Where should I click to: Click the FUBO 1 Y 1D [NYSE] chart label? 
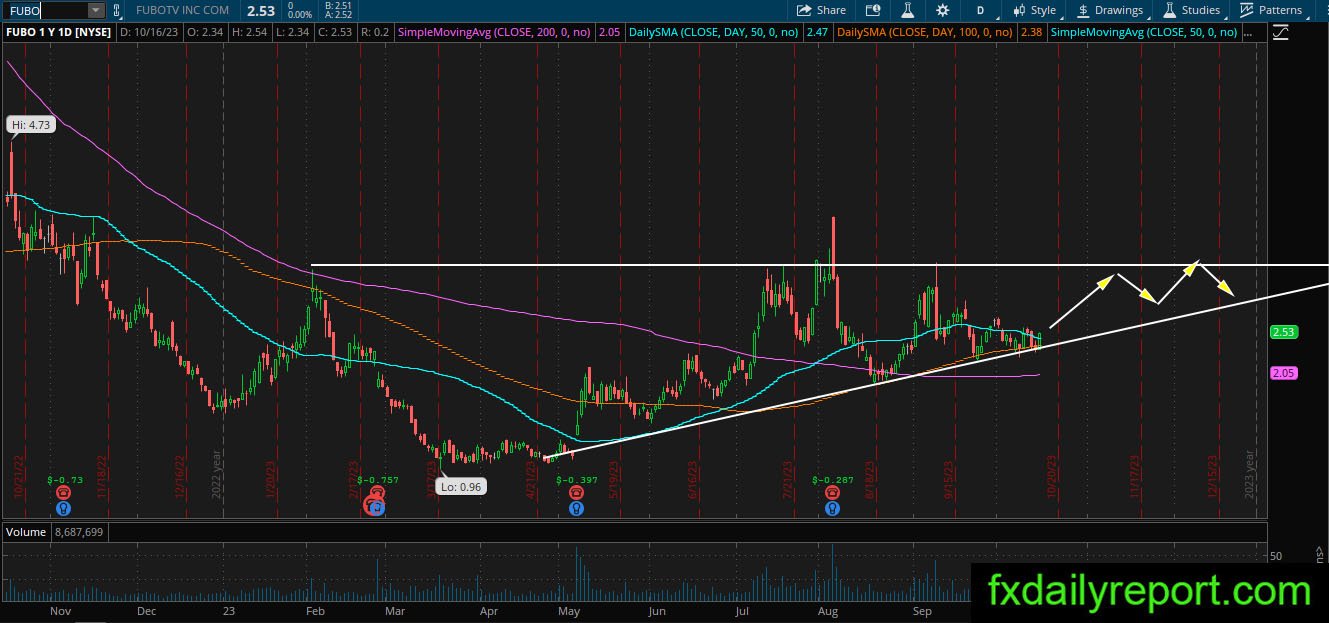pyautogui.click(x=58, y=32)
